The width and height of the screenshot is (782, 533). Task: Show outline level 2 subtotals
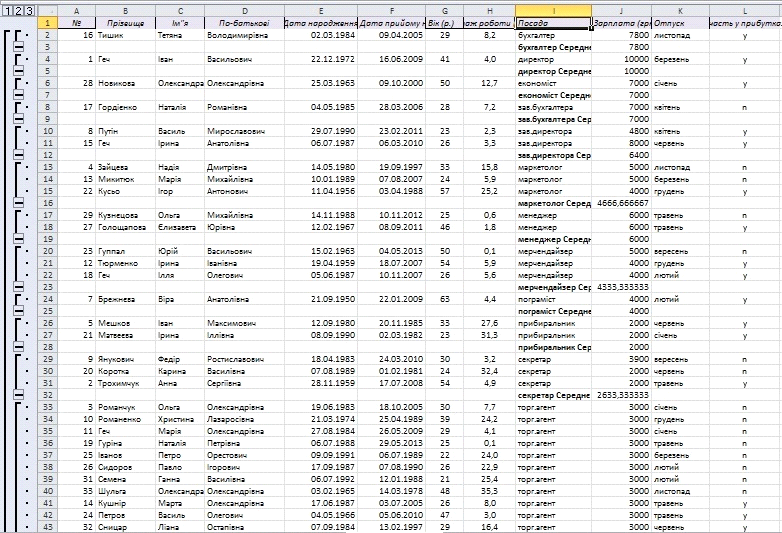coord(18,10)
